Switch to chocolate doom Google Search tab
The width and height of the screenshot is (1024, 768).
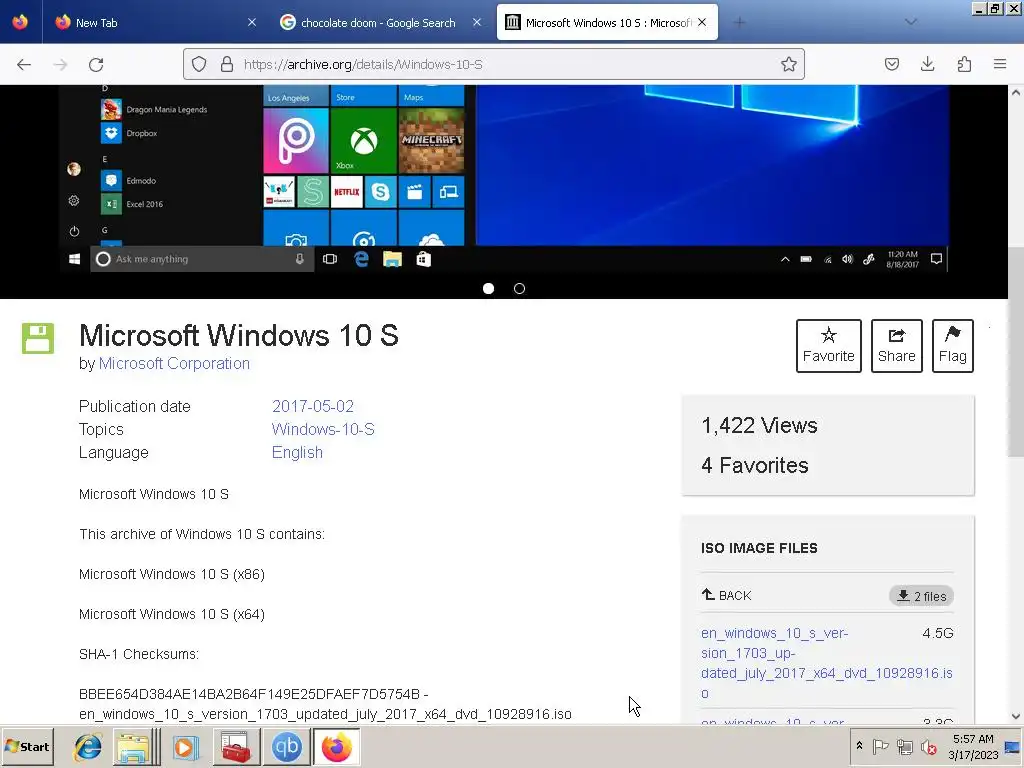(x=381, y=22)
